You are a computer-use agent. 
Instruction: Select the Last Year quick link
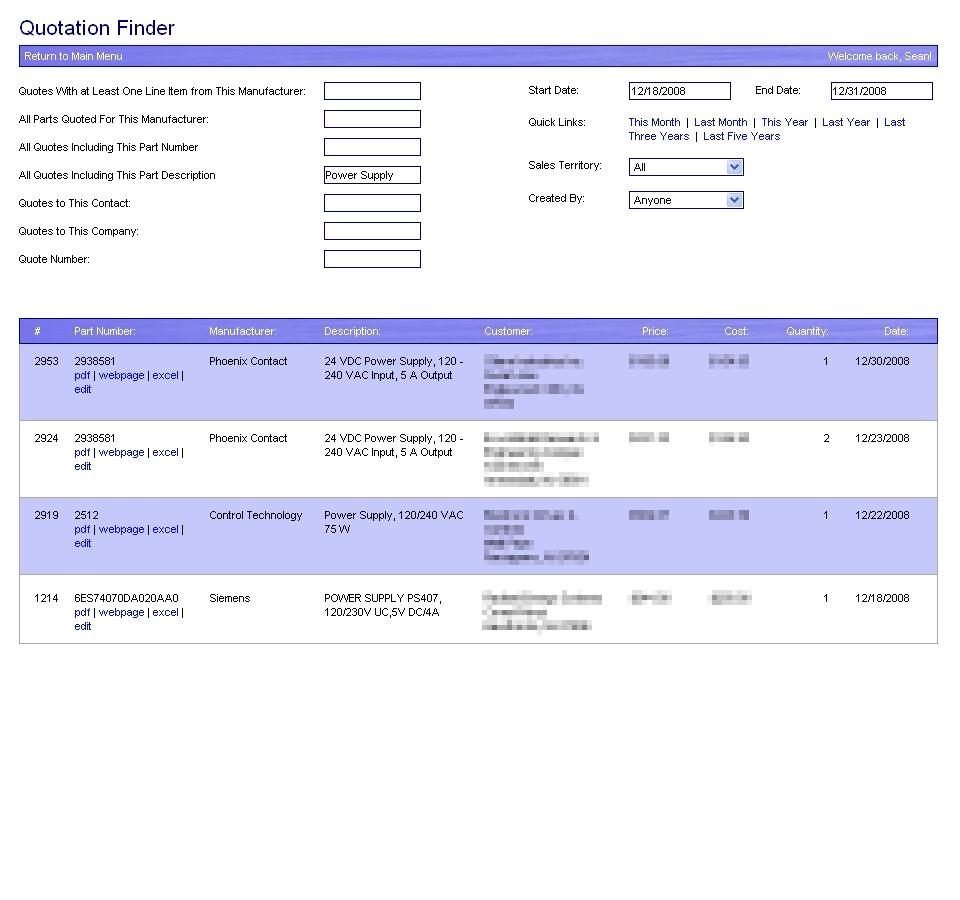click(846, 122)
